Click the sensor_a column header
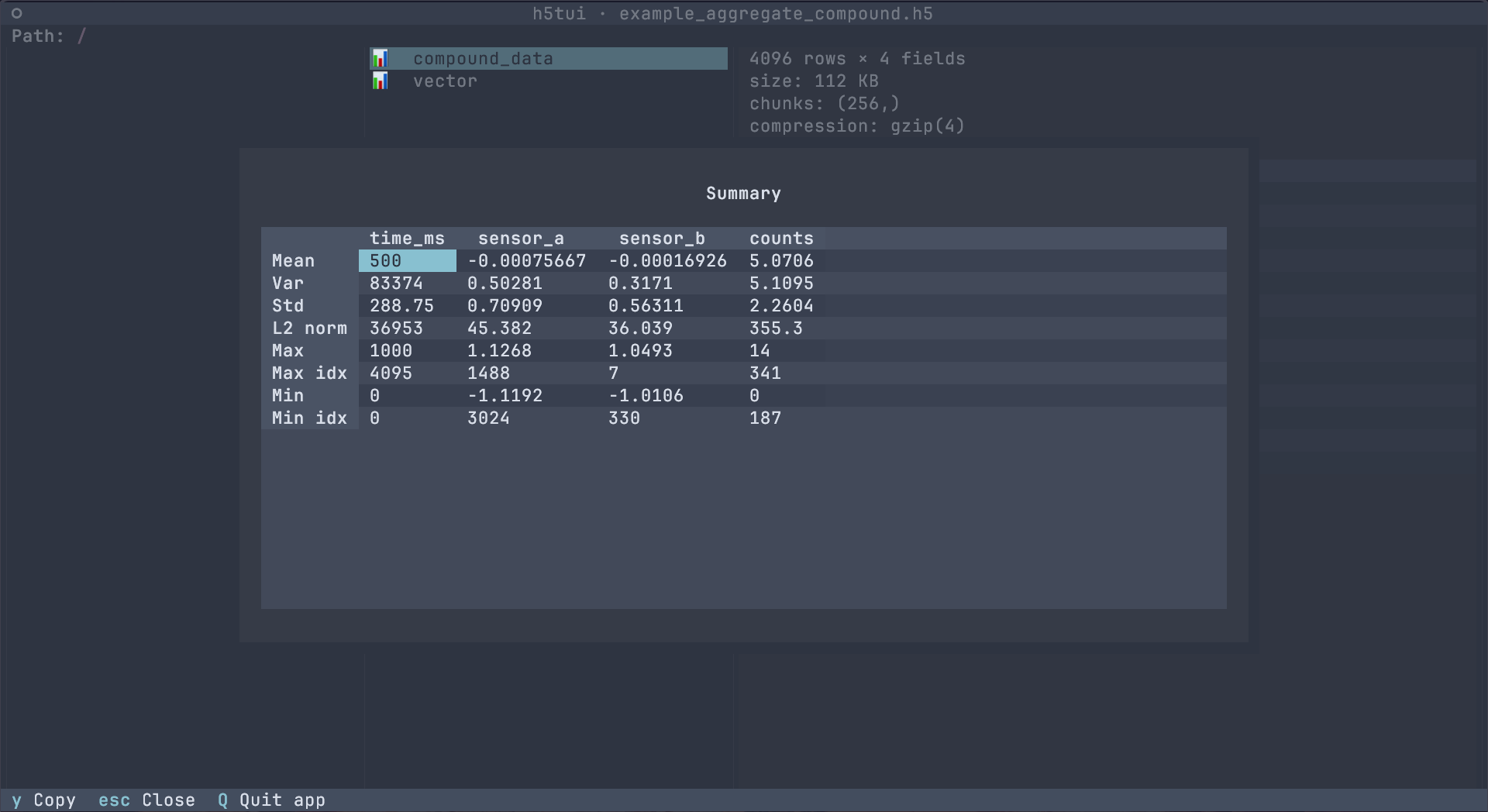The height and width of the screenshot is (812, 1488). [521, 239]
